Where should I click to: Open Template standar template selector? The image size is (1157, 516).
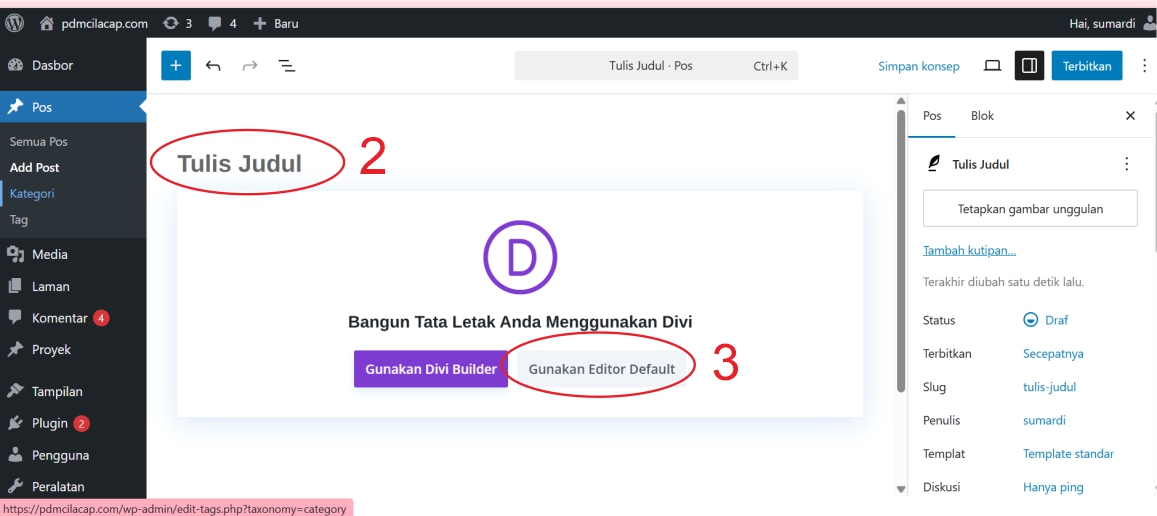(1068, 453)
